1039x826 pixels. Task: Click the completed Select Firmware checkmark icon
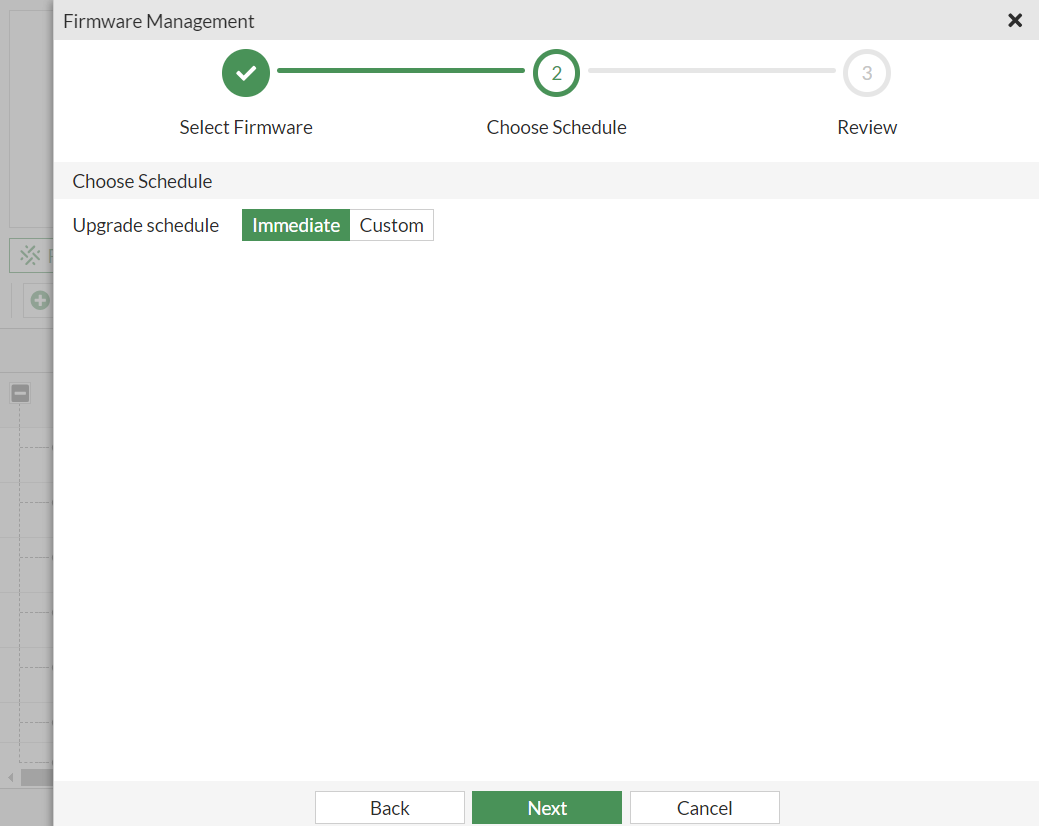click(245, 72)
